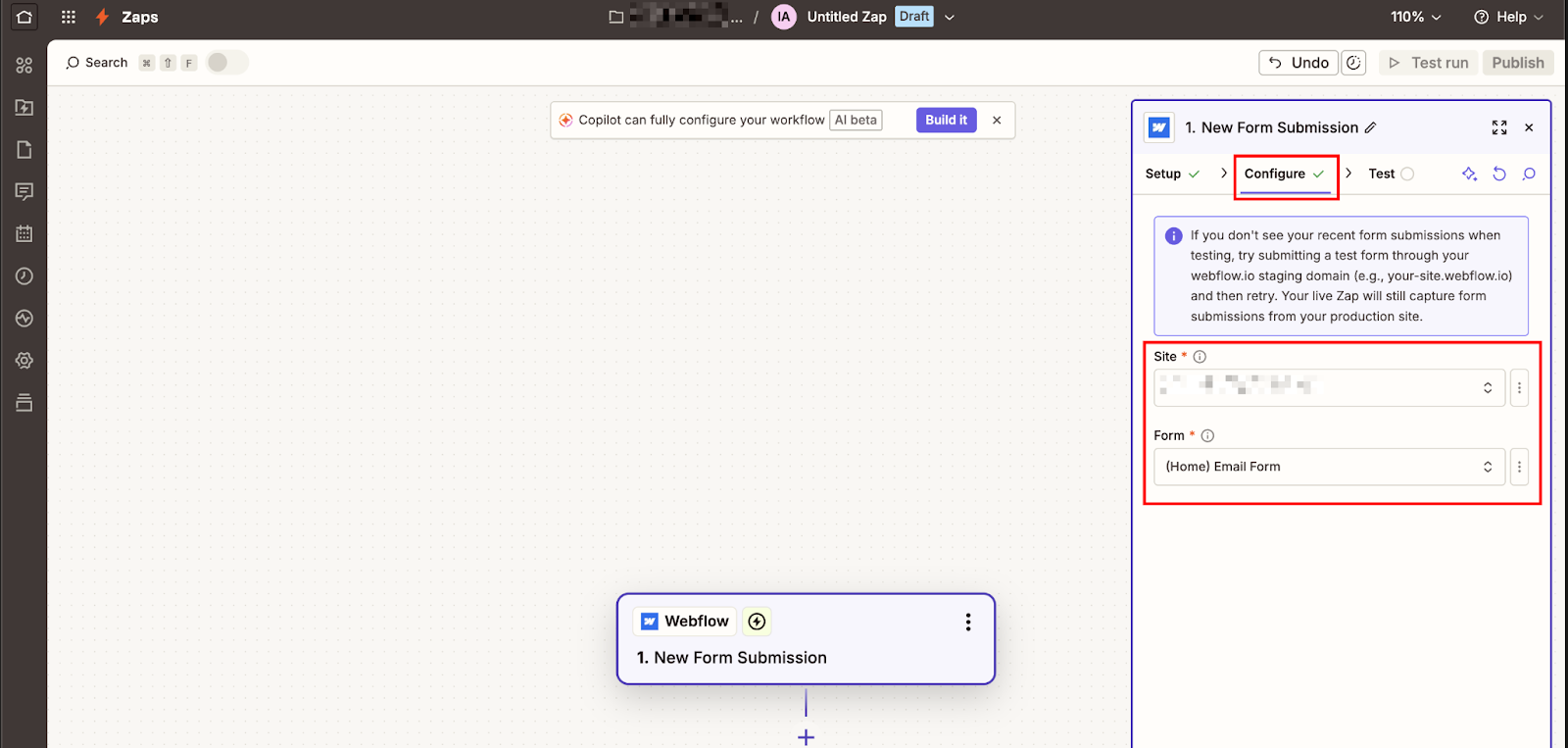Click the Site field info icon

pyautogui.click(x=1200, y=357)
